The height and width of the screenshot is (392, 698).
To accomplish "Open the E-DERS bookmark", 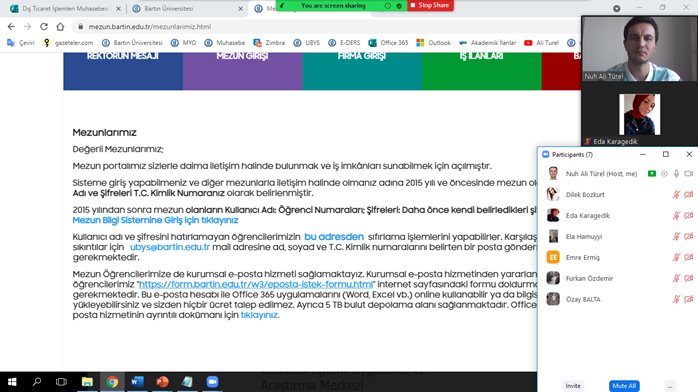I will (x=344, y=43).
